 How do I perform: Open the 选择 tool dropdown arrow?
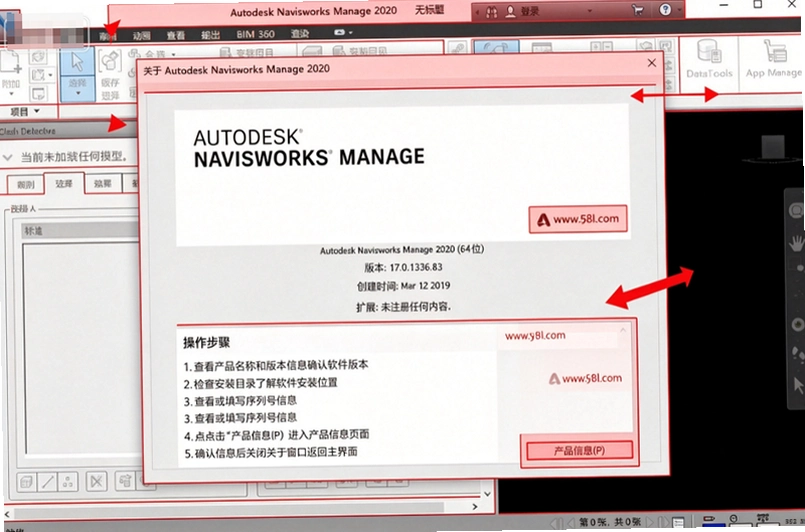click(78, 93)
